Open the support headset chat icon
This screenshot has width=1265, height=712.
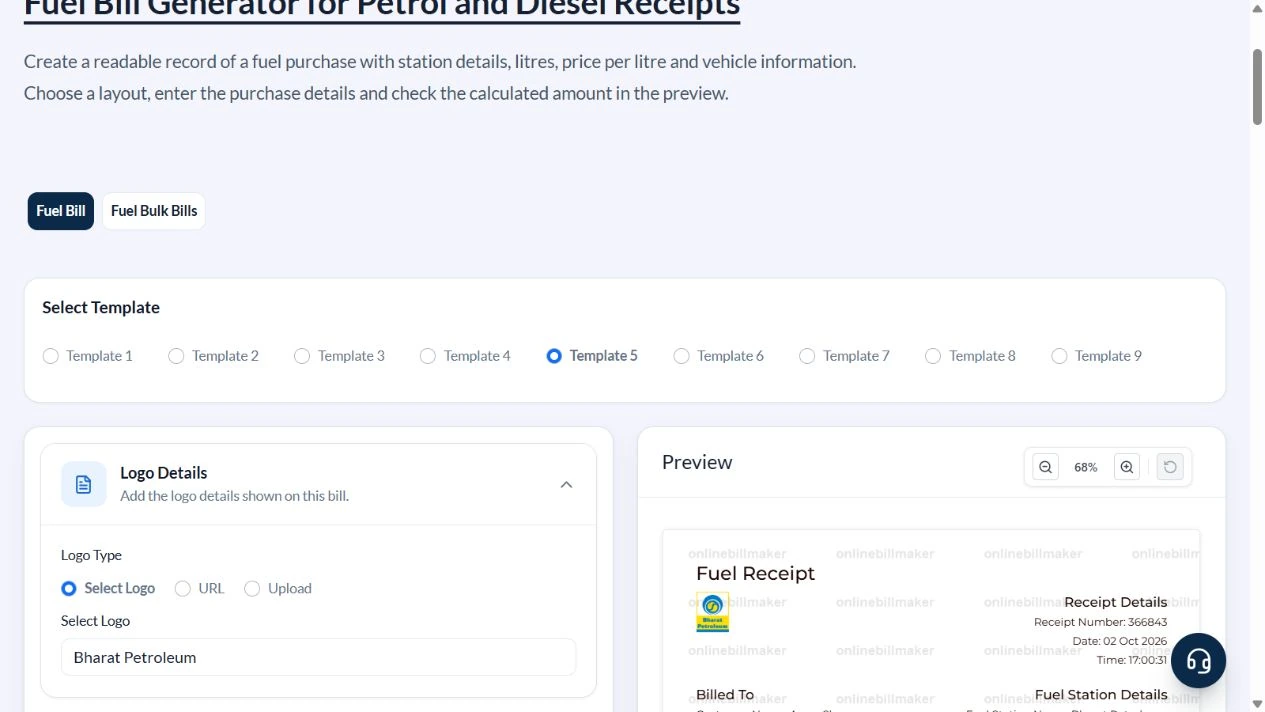pos(1198,661)
